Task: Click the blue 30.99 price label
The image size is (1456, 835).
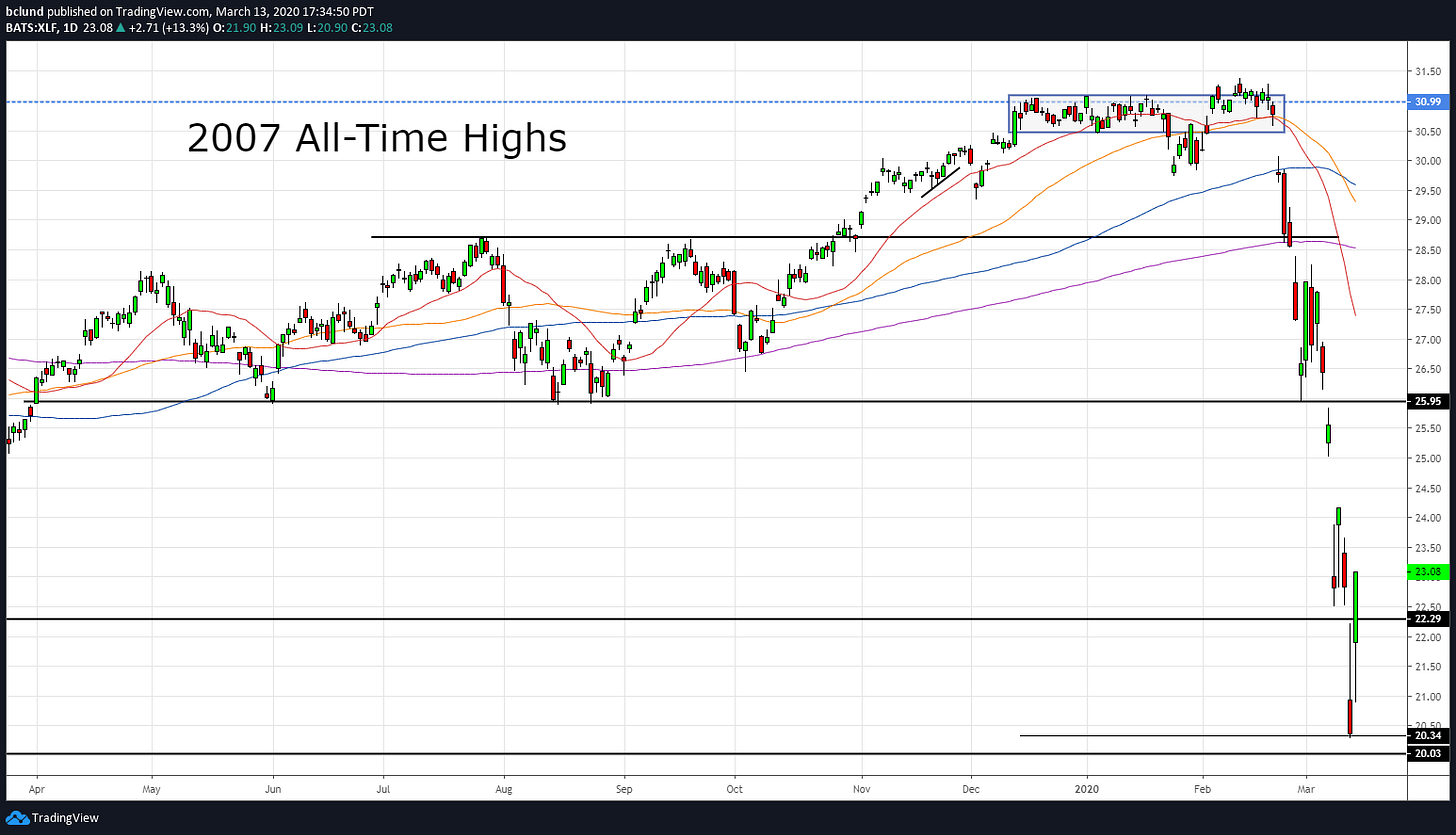Action: pyautogui.click(x=1430, y=102)
